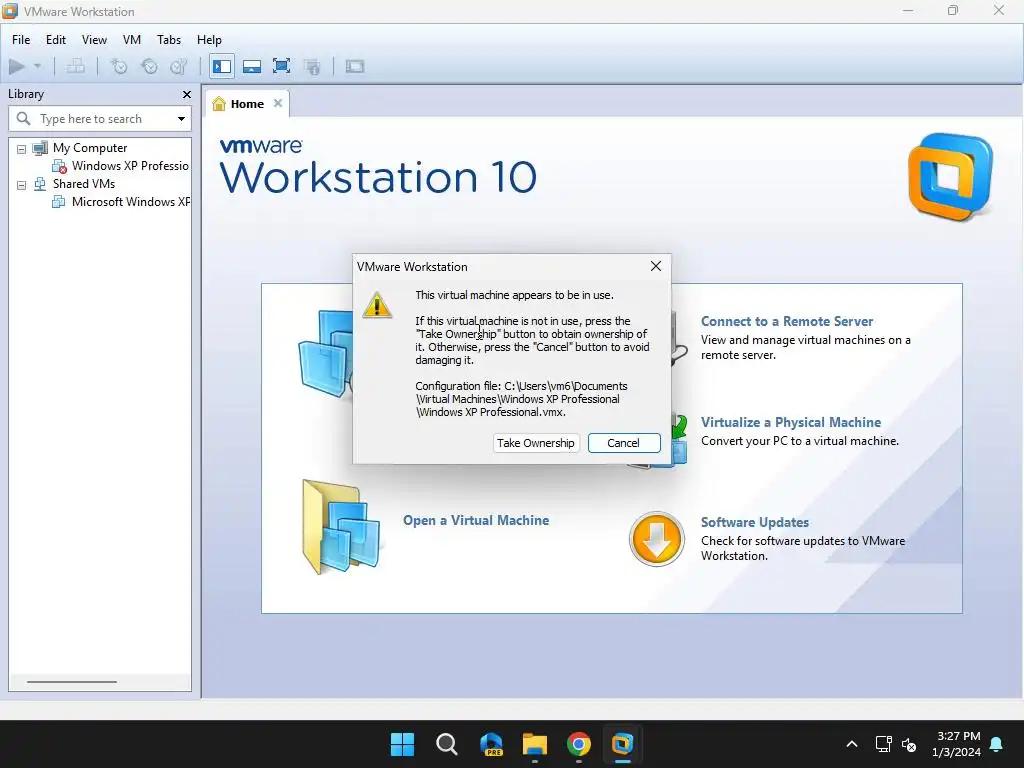This screenshot has height=768, width=1024.
Task: Click the Take Snapshot toolbar icon
Action: coord(119,66)
